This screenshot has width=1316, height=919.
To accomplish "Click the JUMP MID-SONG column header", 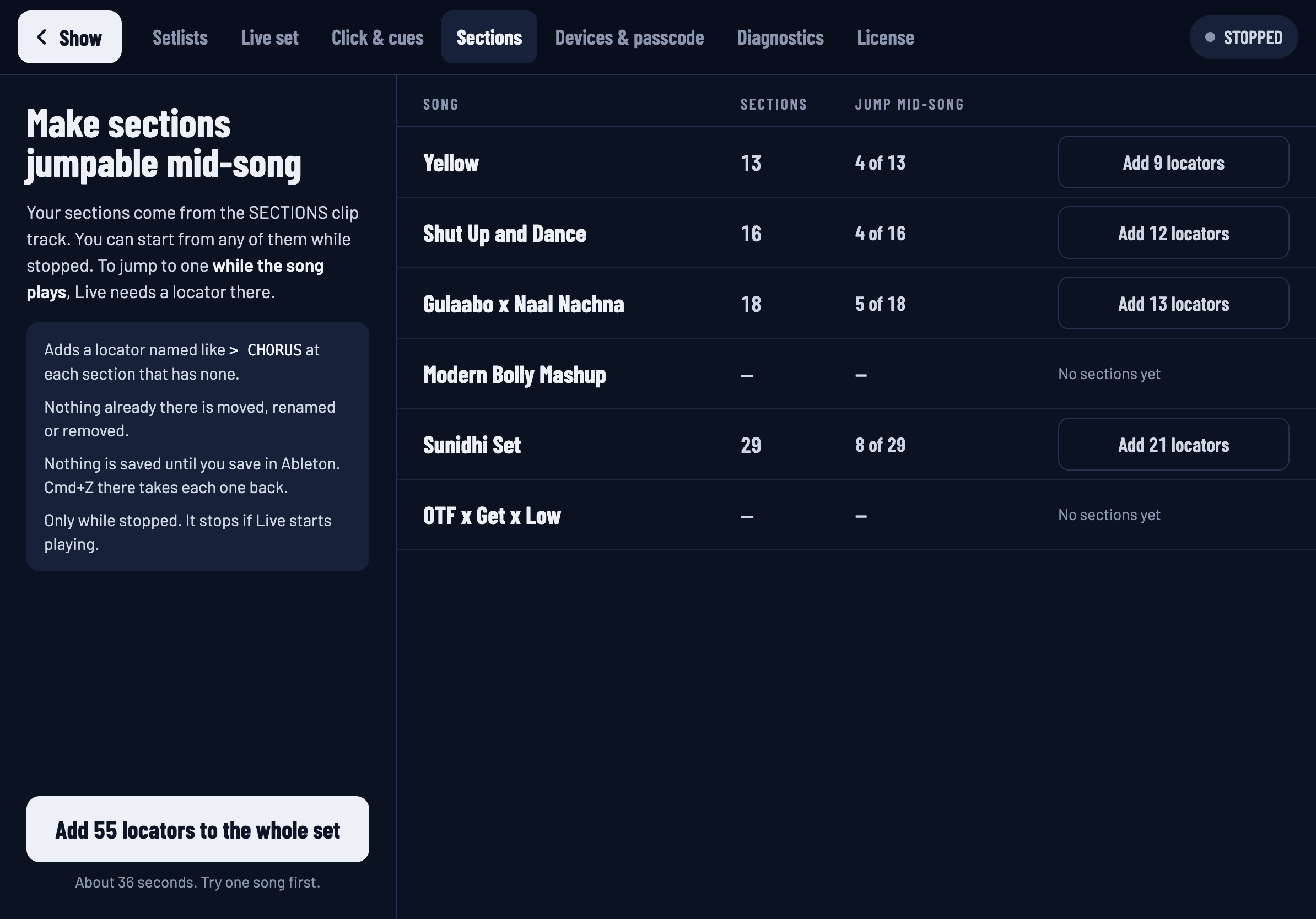I will pyautogui.click(x=909, y=104).
